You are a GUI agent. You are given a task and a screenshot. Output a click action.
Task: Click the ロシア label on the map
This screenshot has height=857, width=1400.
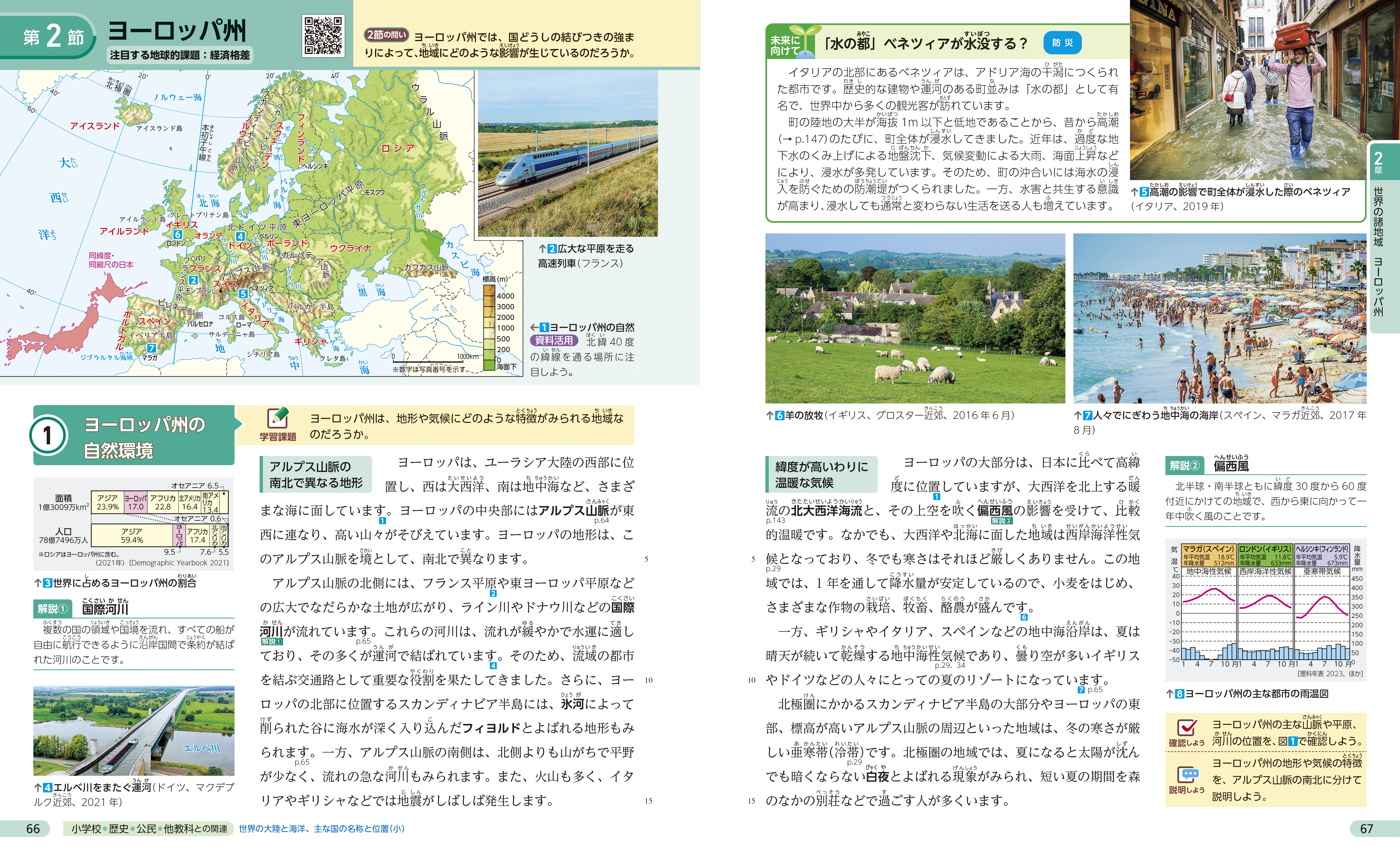tap(398, 148)
